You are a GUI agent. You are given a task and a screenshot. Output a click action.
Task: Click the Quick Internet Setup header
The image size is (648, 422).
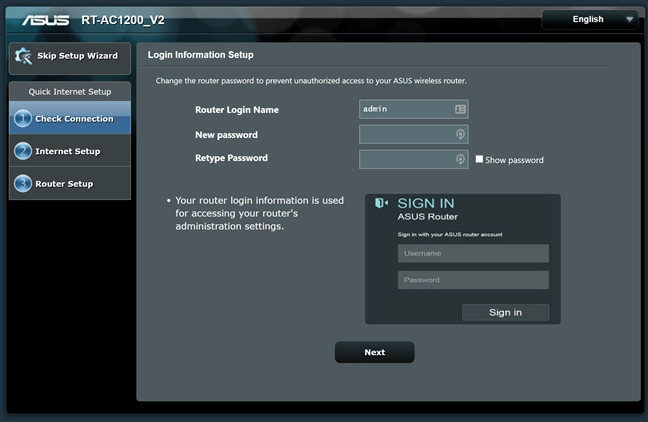tap(70, 92)
